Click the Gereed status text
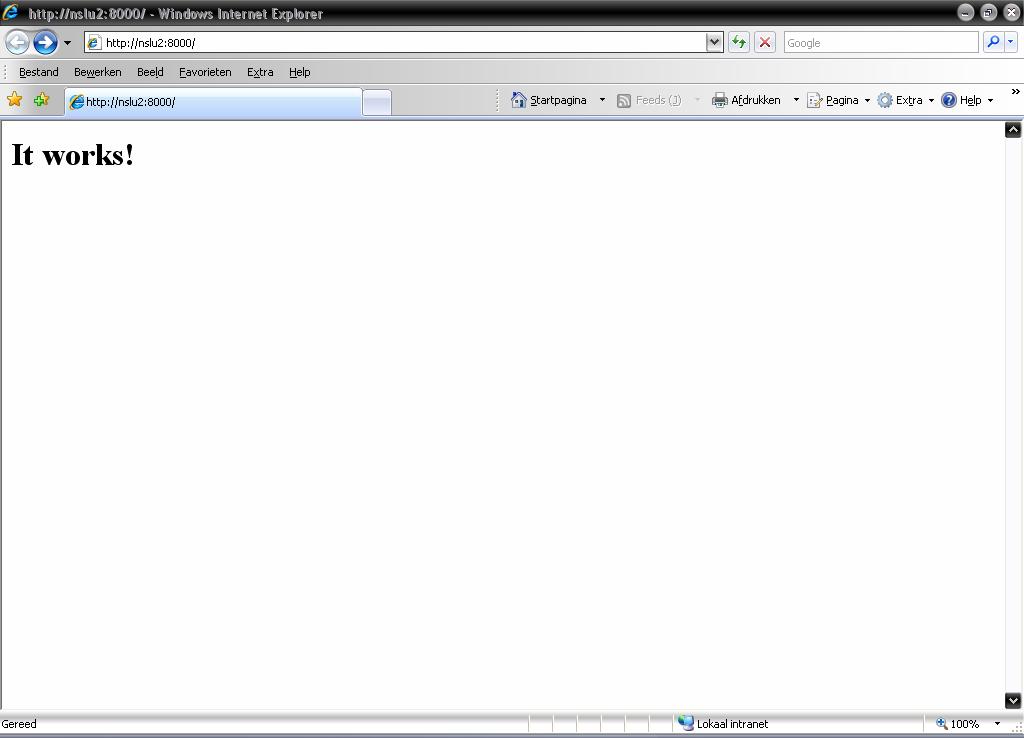Viewport: 1024px width, 738px height. (19, 724)
